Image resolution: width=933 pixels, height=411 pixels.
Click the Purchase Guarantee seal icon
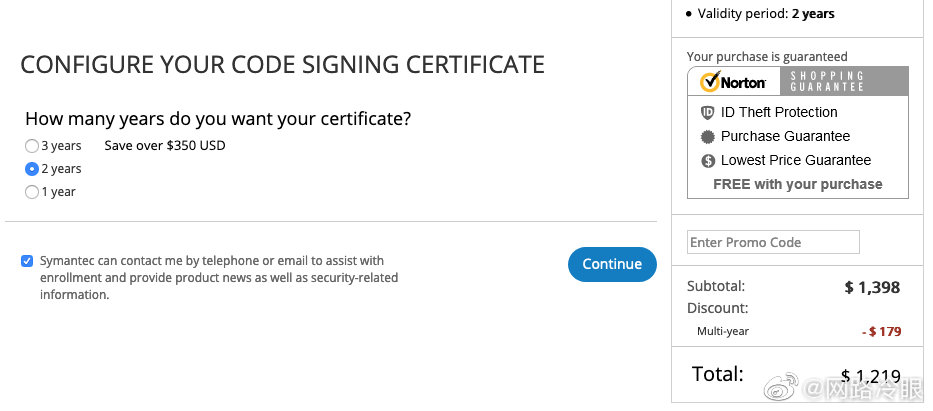(708, 136)
